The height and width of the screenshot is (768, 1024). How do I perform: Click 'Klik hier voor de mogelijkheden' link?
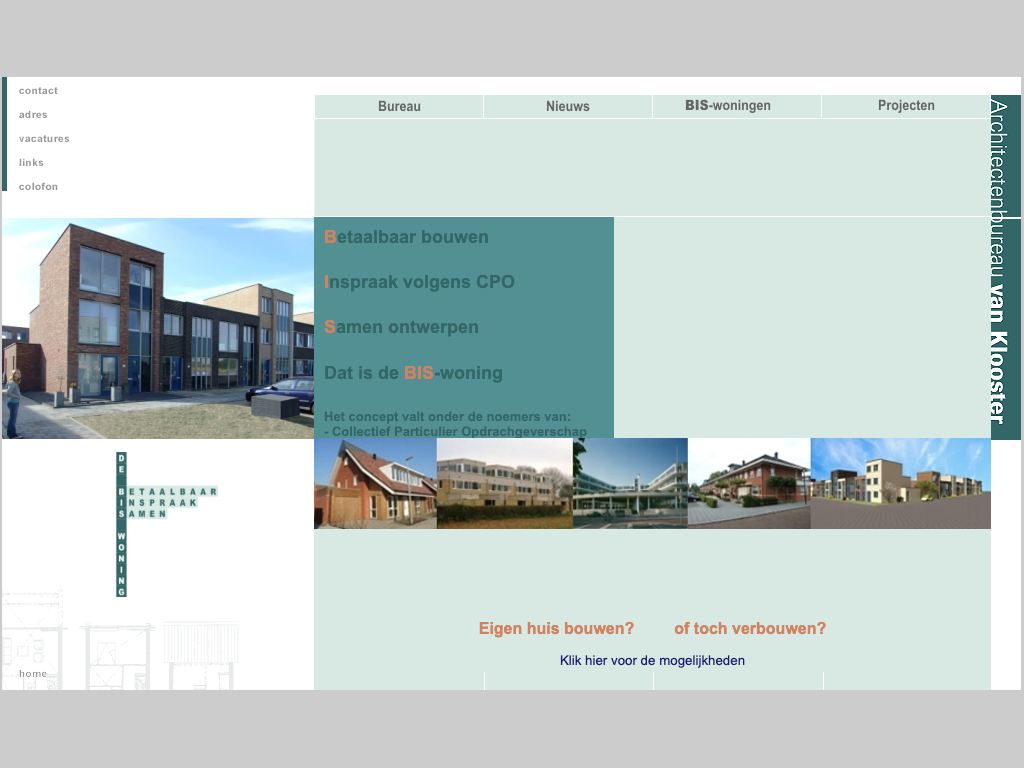[652, 661]
